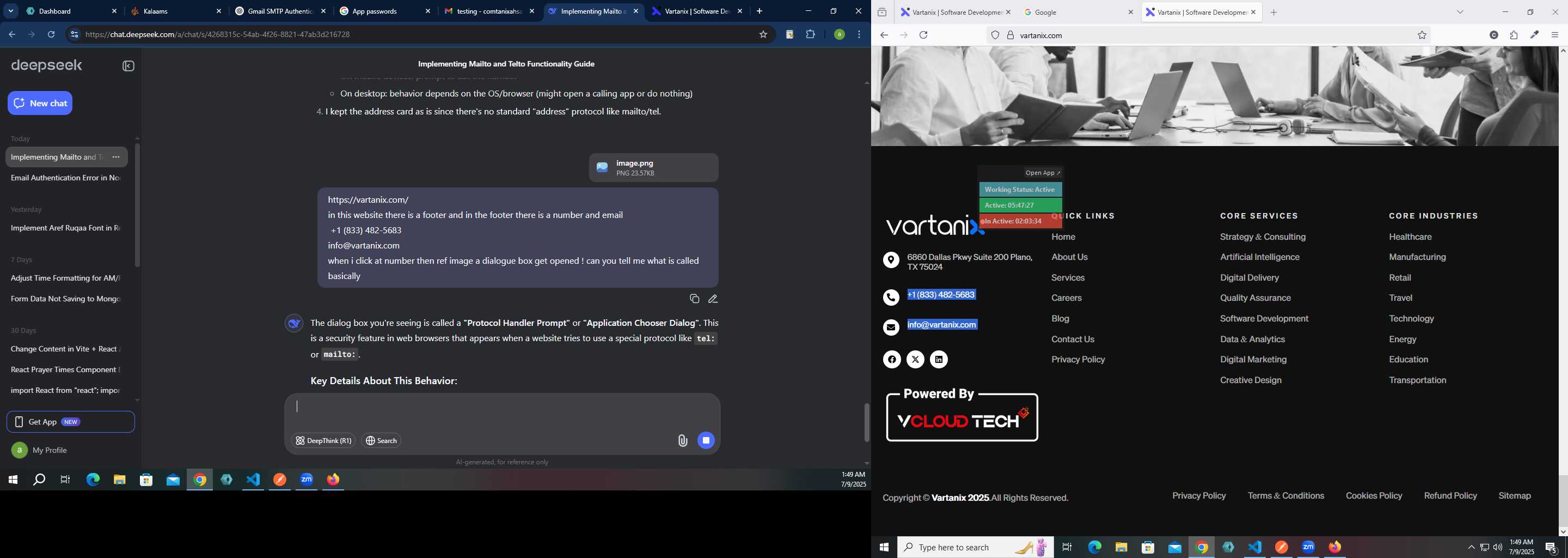1568x558 pixels.
Task: Bookmark this DeepSeek page star icon
Action: point(763,35)
